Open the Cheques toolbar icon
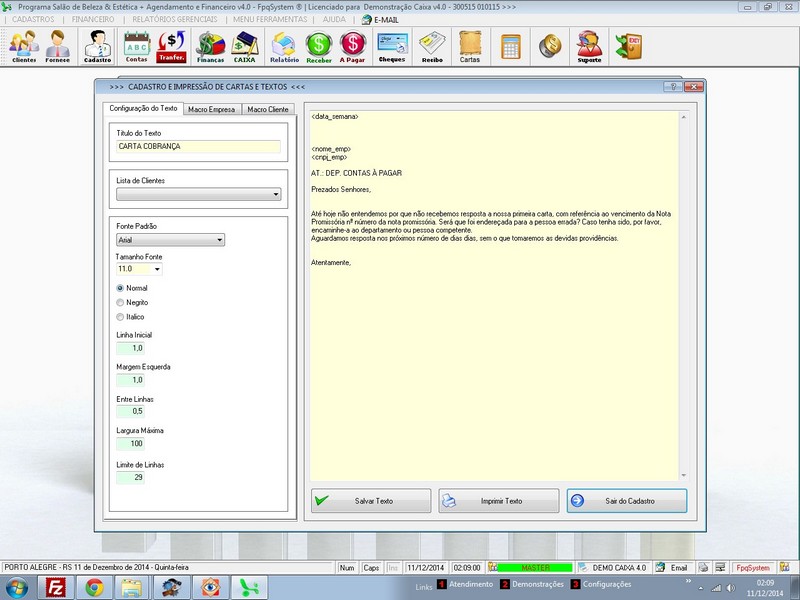Viewport: 800px width, 600px height. 392,46
